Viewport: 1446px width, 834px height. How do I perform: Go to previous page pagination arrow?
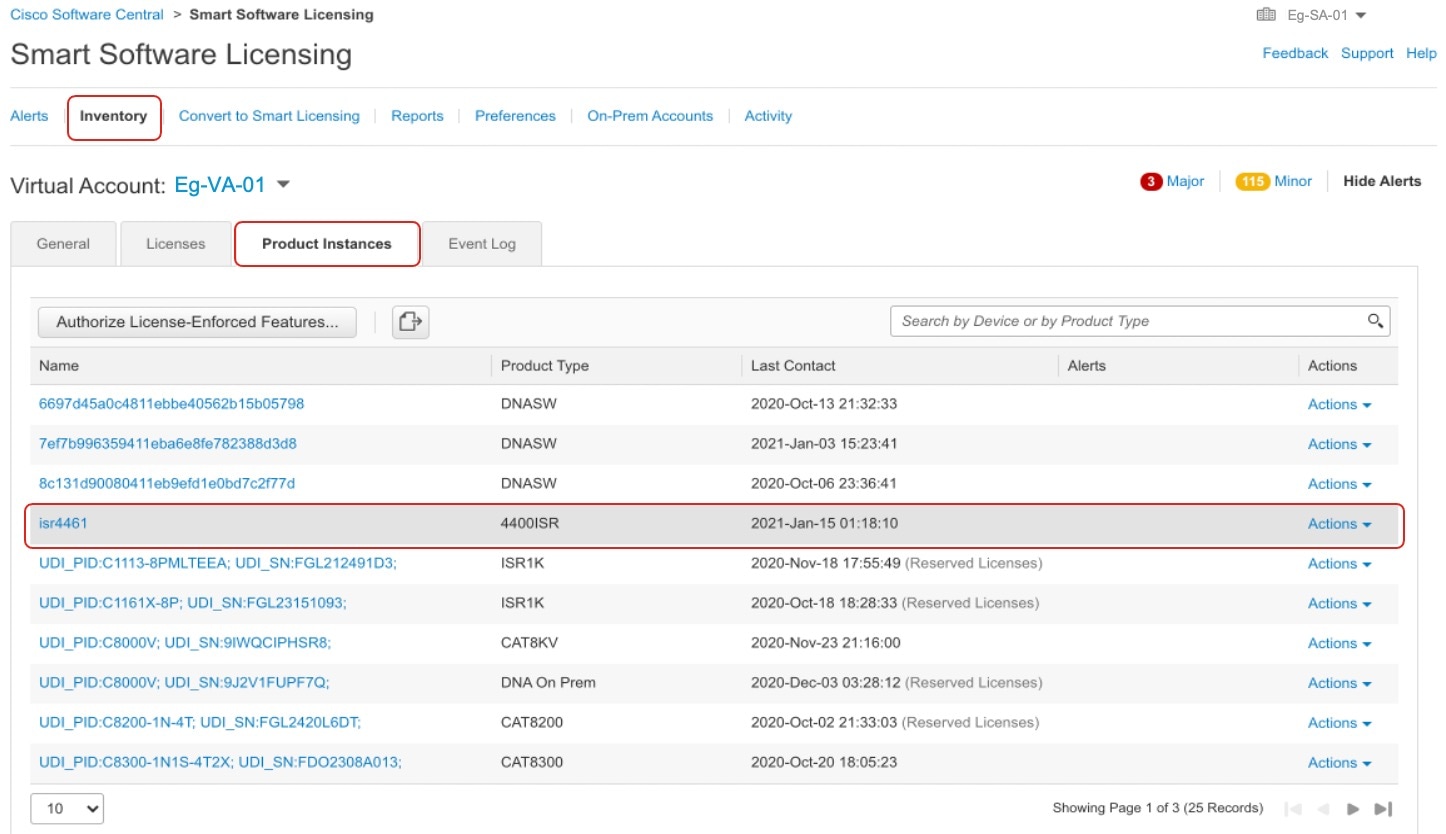point(1323,808)
